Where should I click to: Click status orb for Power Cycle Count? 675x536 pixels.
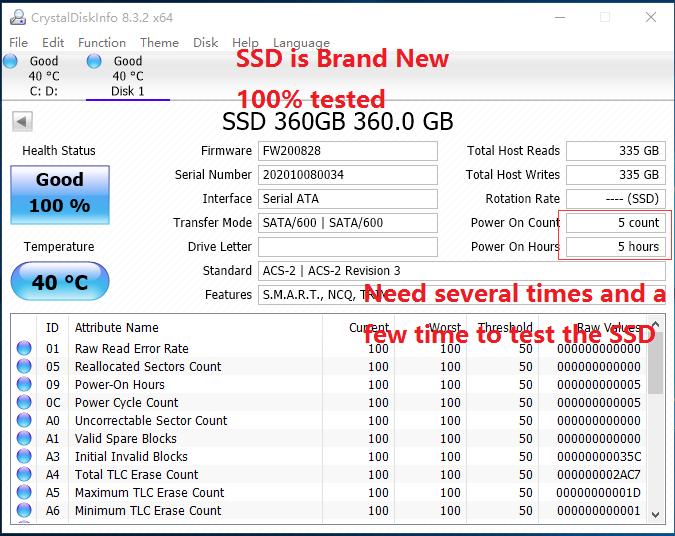(x=24, y=402)
